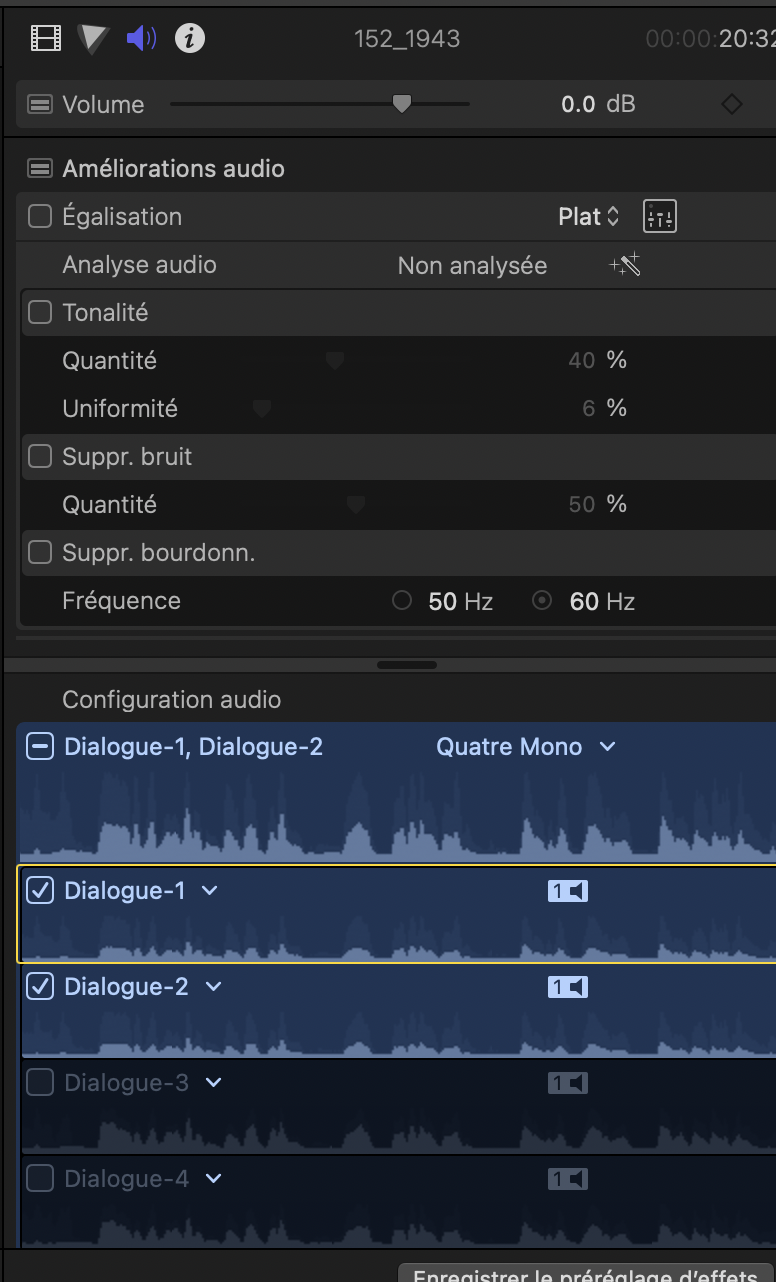Screen dimensions: 776x1282
Task: Click the Améliorations audio section header
Action: tap(173, 168)
